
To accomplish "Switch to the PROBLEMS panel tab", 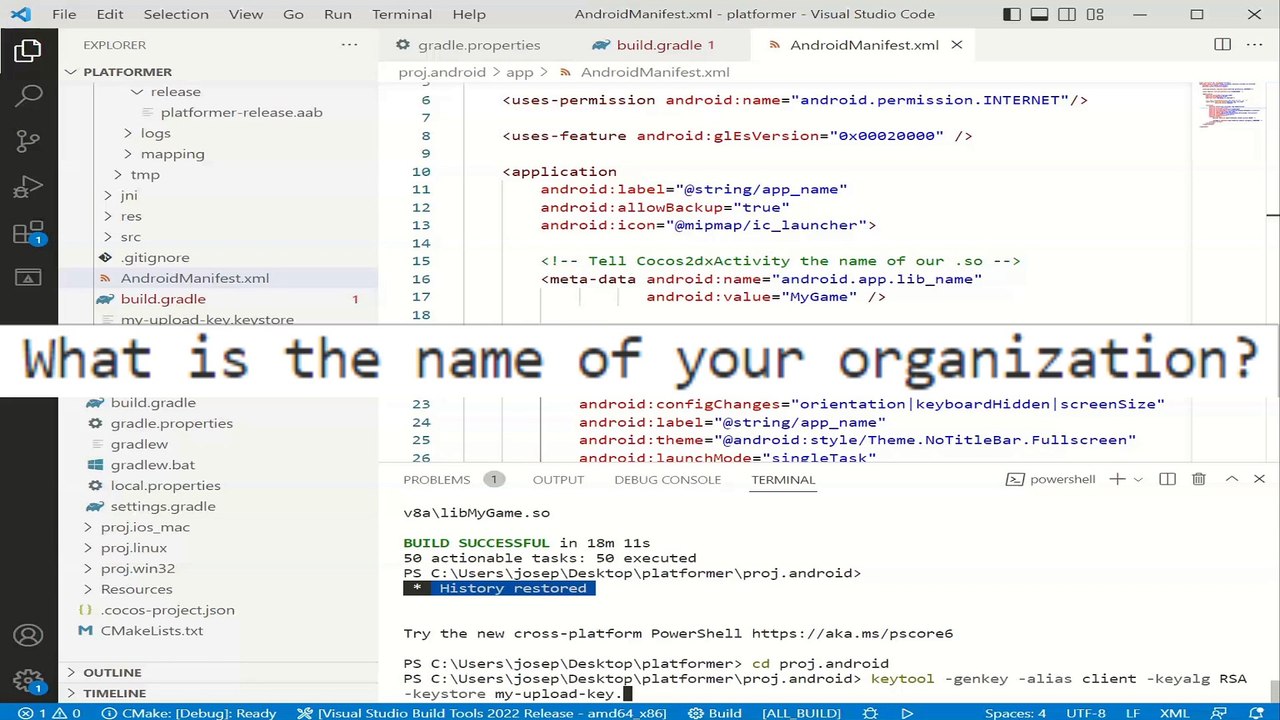I will pyautogui.click(x=436, y=480).
